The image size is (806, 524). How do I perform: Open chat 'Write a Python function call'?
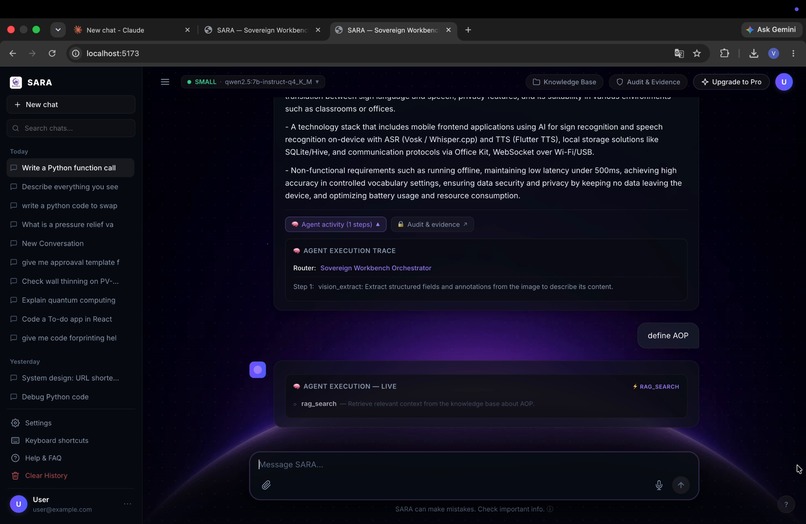[70, 168]
